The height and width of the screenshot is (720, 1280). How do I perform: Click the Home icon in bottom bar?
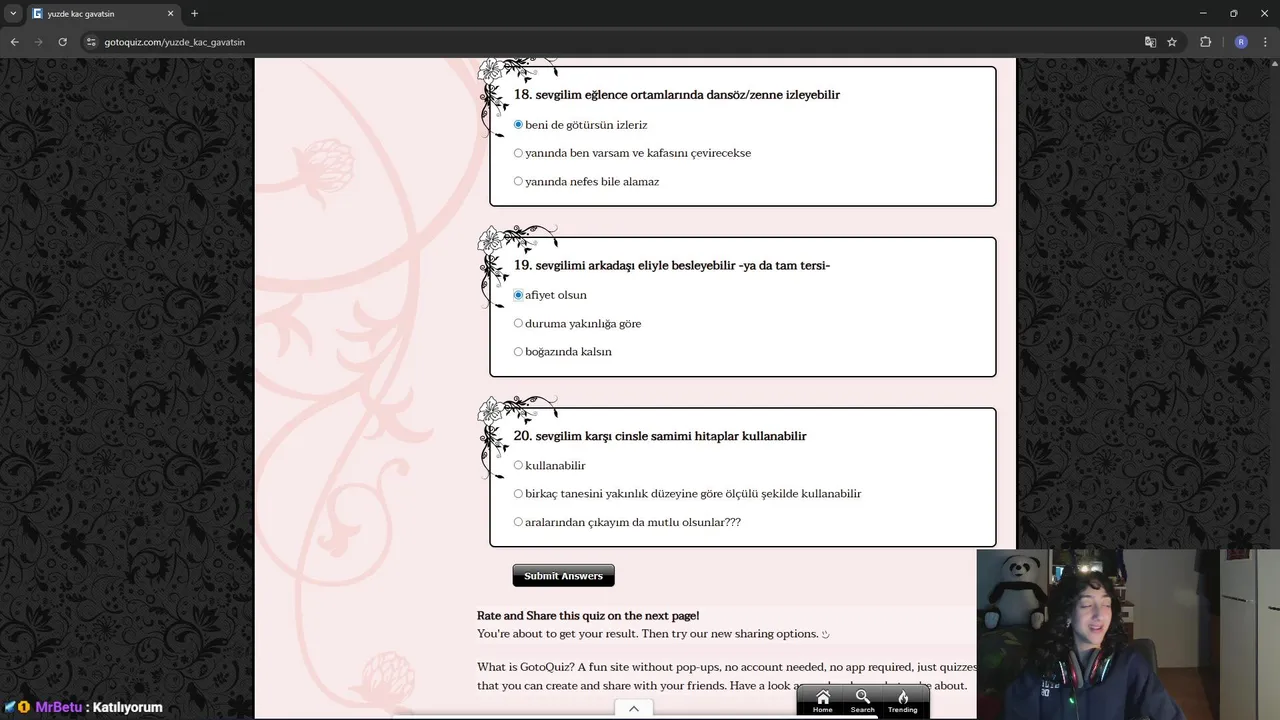822,701
